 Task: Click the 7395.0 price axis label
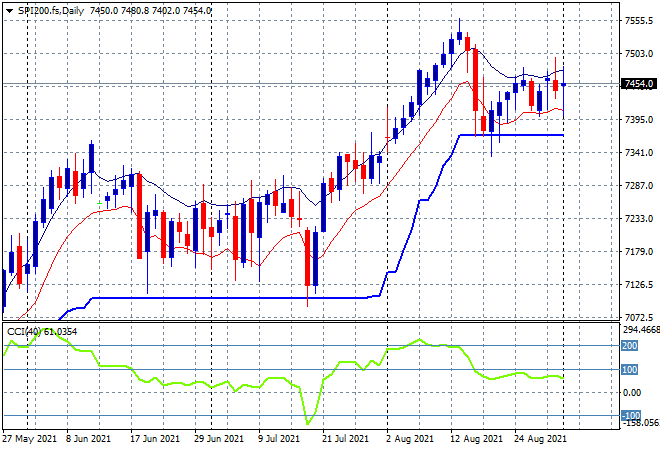(639, 120)
